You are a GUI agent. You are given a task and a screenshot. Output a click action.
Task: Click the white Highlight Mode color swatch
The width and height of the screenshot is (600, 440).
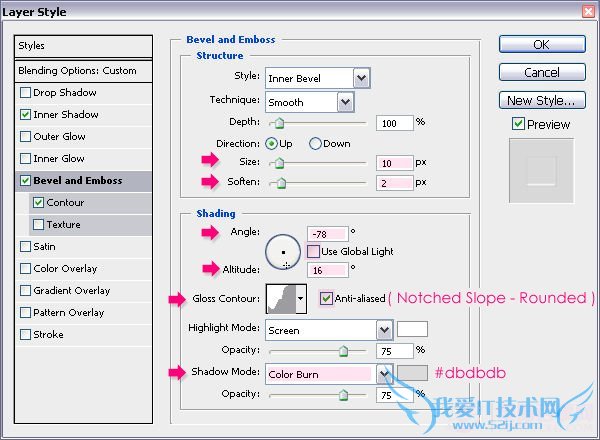(x=412, y=329)
